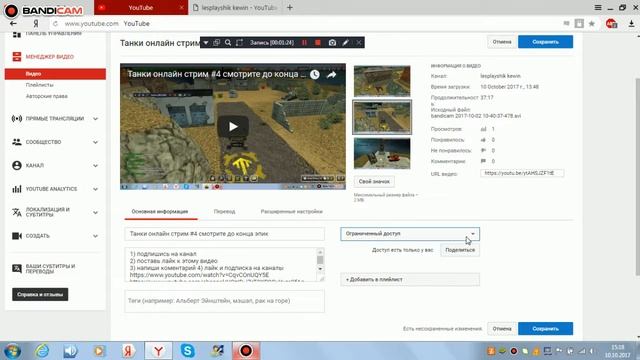
Task: Open the browser downloads arrow icon
Action: [631, 24]
